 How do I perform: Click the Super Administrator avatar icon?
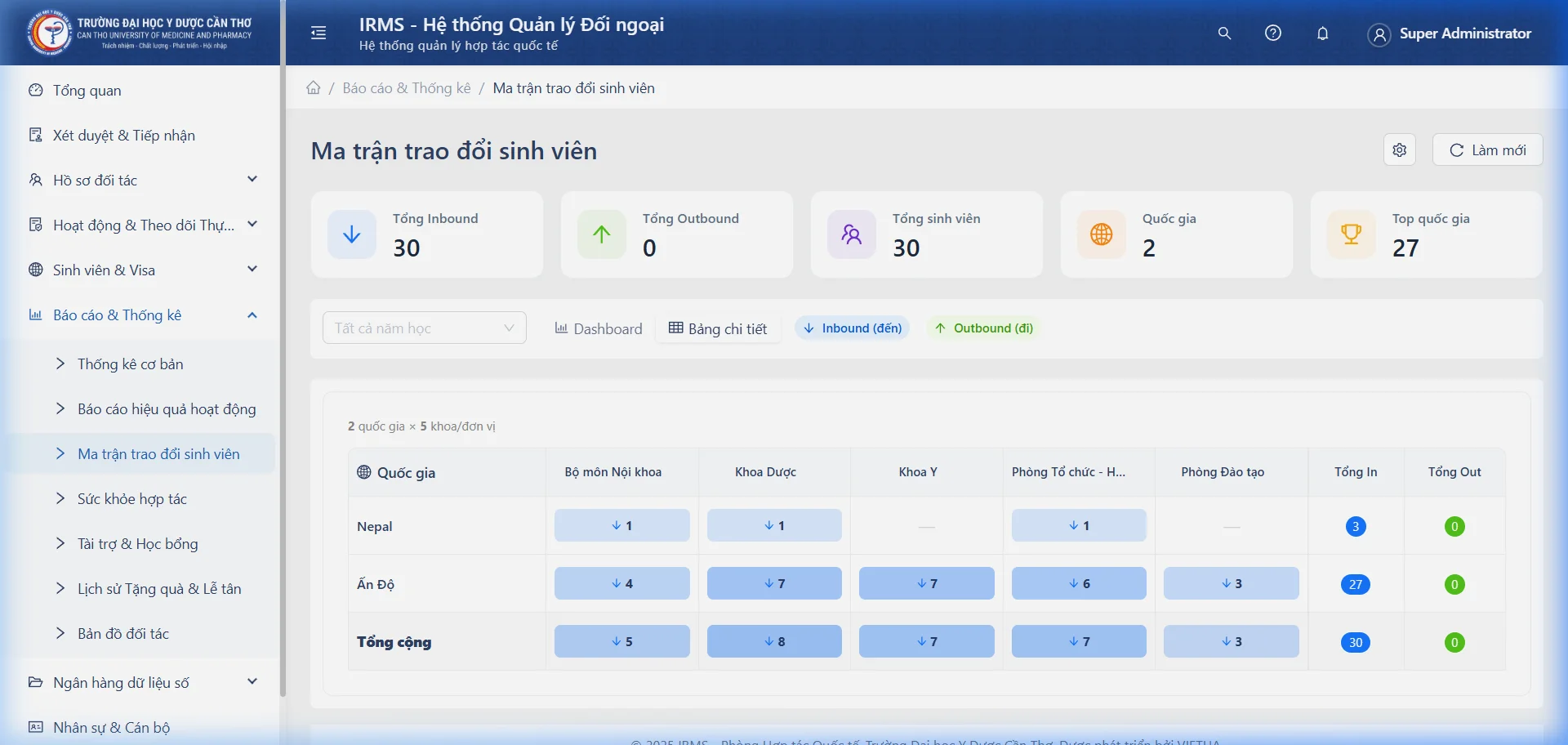pyautogui.click(x=1379, y=34)
